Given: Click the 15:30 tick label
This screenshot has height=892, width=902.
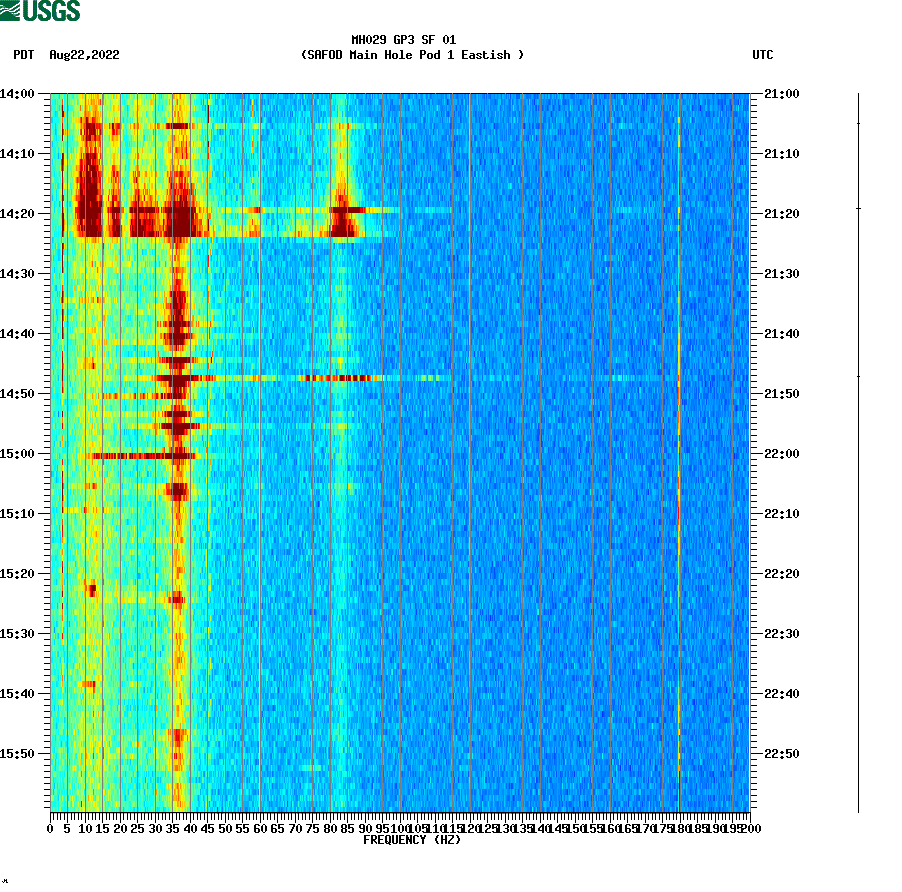Looking at the screenshot, I should pos(18,632).
